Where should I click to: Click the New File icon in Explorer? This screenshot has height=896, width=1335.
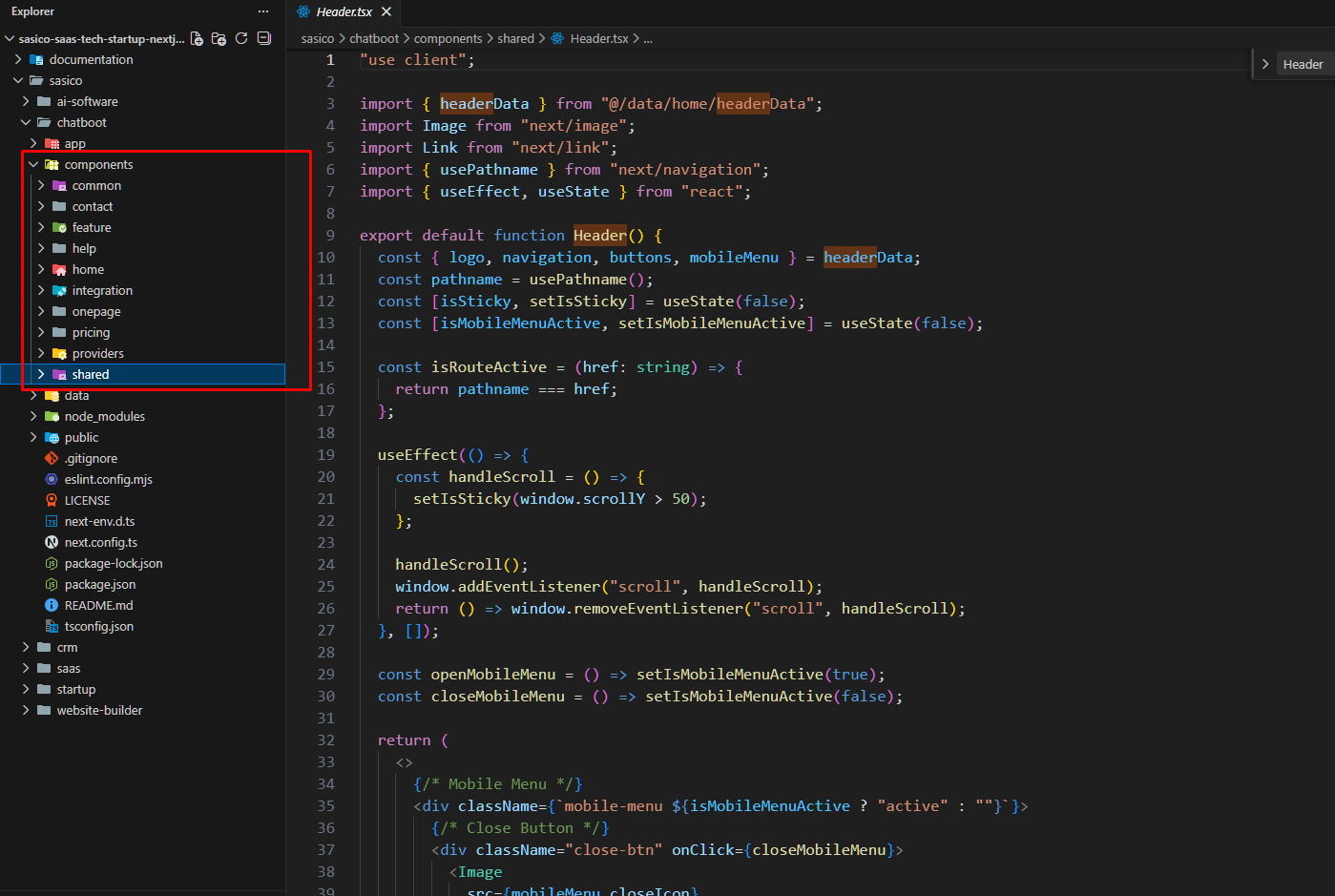tap(197, 38)
